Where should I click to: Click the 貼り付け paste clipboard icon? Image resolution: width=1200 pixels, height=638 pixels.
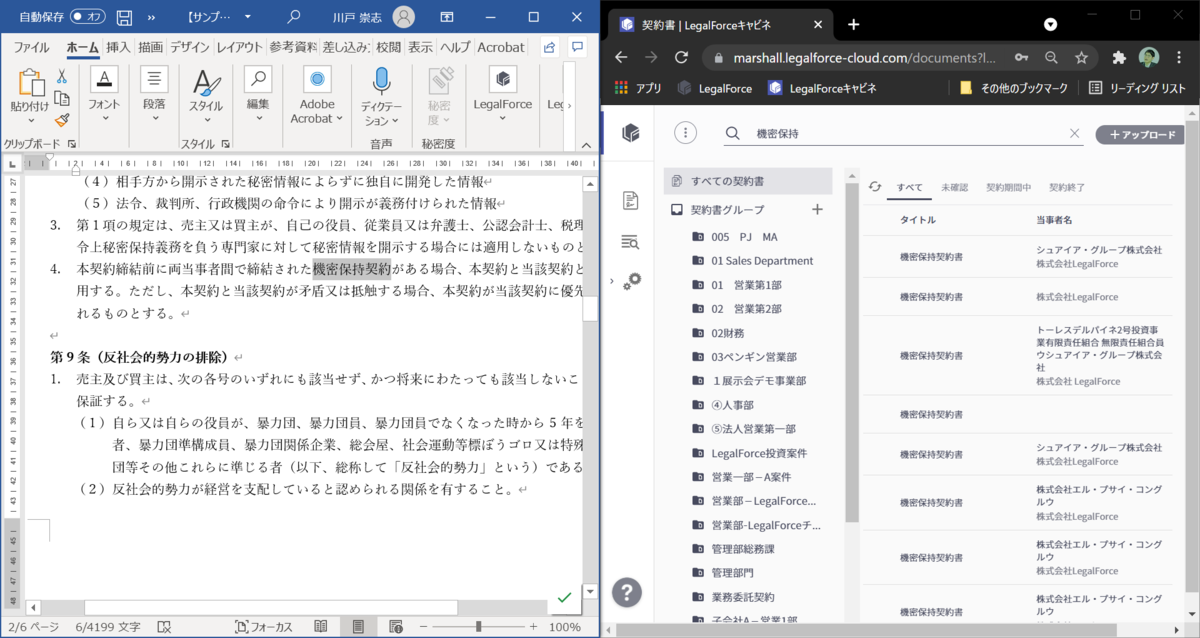[x=30, y=85]
